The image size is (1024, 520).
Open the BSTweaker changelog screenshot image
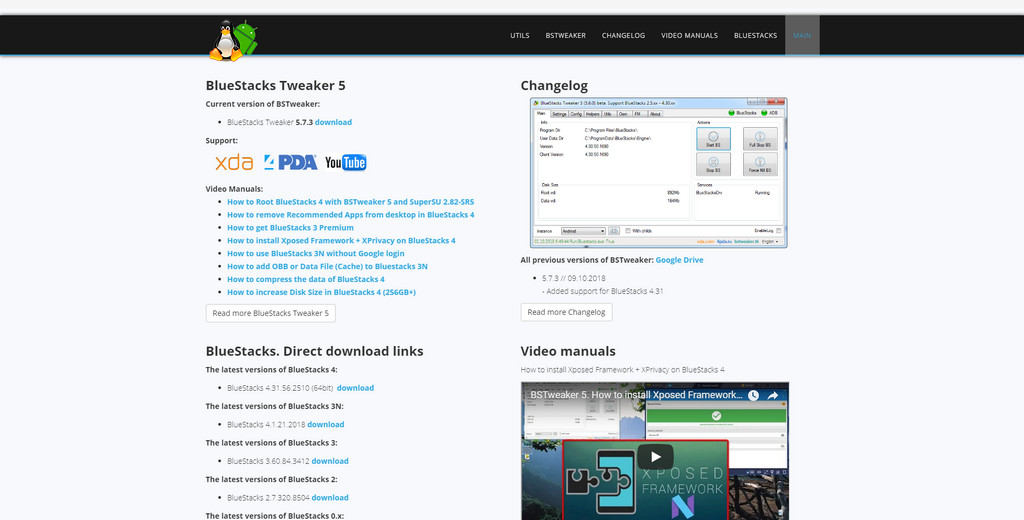coord(658,172)
